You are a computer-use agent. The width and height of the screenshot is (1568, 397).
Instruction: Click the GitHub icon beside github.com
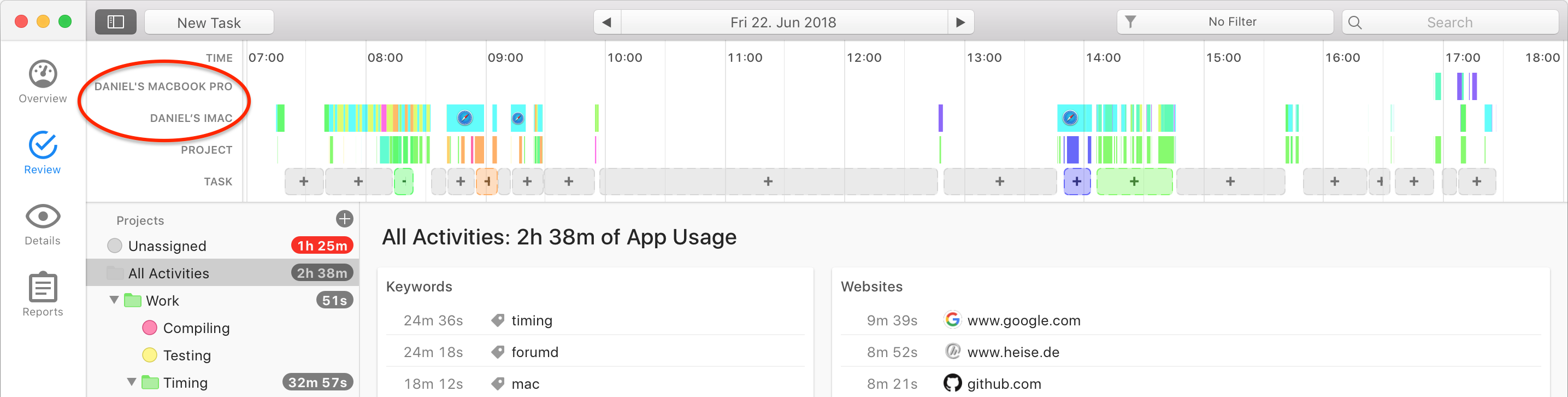click(x=952, y=384)
